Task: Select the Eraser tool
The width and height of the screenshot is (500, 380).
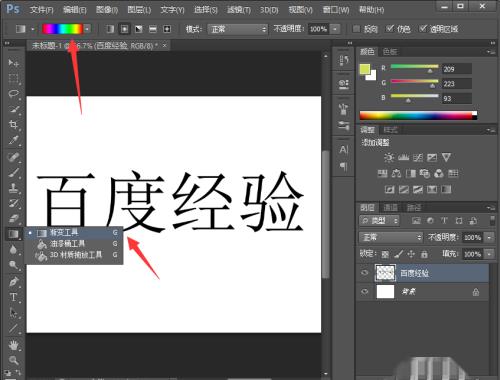Action: point(13,218)
